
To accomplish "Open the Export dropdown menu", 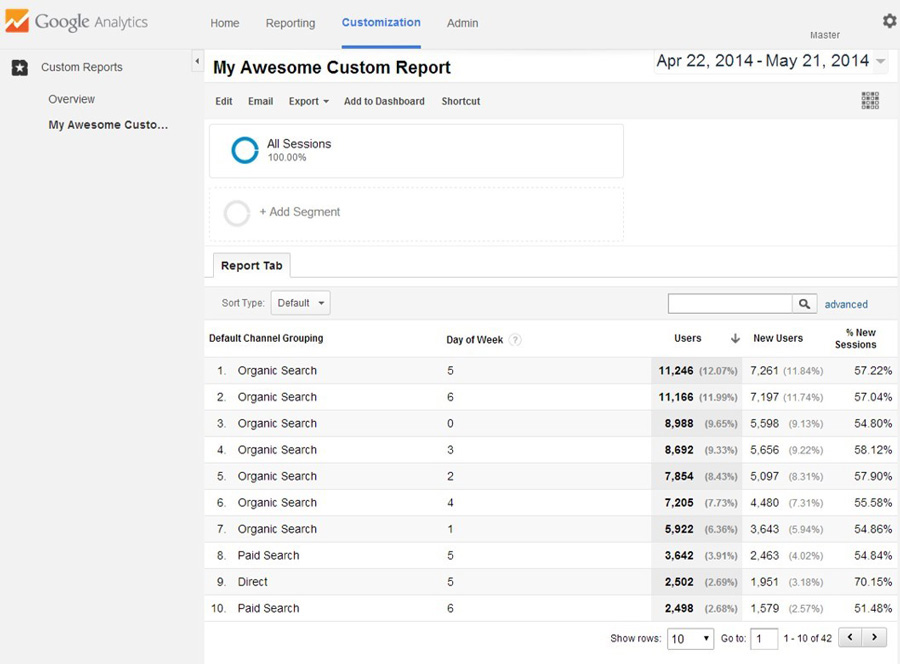I will point(309,101).
